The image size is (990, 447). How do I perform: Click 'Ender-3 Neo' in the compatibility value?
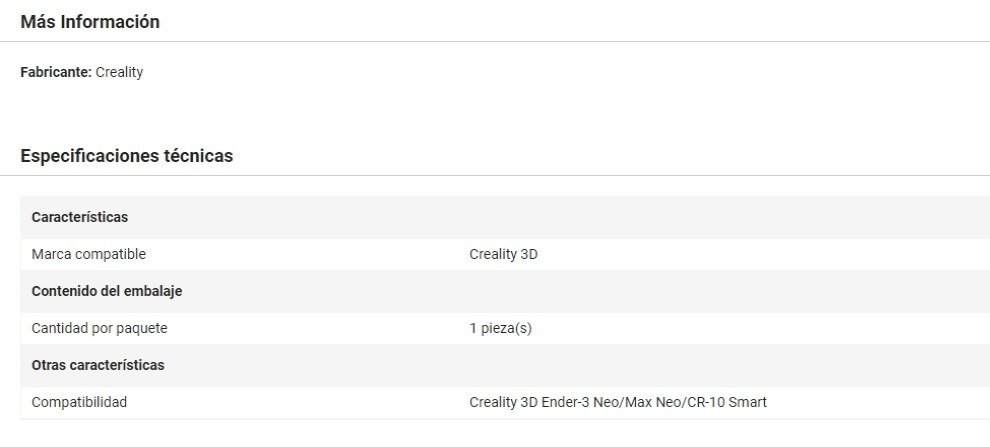[x=580, y=402]
